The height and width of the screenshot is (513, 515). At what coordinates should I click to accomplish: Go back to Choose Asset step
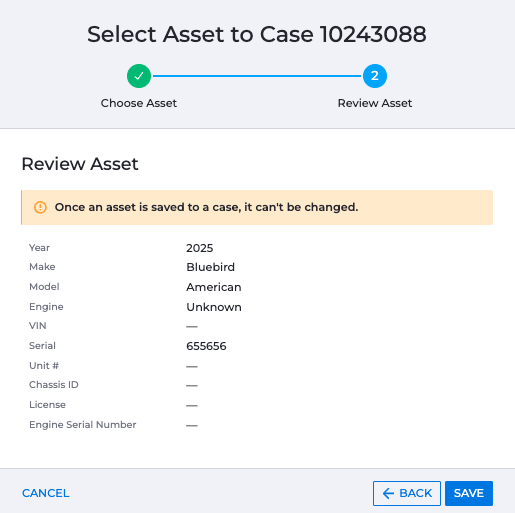click(407, 493)
